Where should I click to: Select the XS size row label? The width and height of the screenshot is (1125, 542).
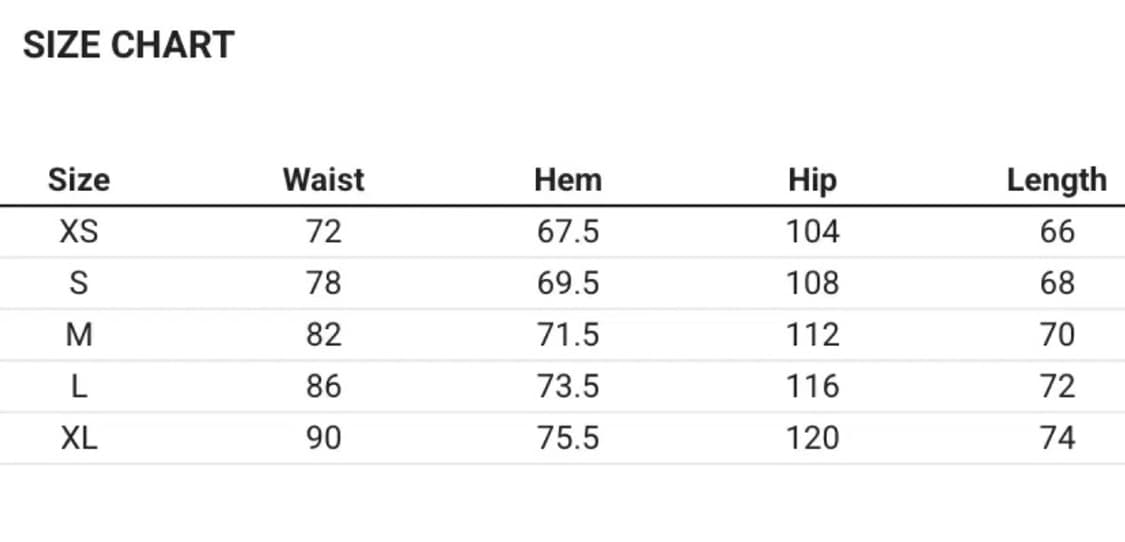79,232
